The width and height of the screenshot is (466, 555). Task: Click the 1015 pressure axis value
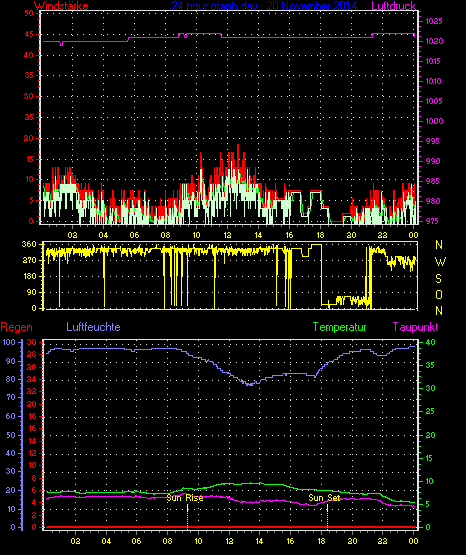point(433,61)
